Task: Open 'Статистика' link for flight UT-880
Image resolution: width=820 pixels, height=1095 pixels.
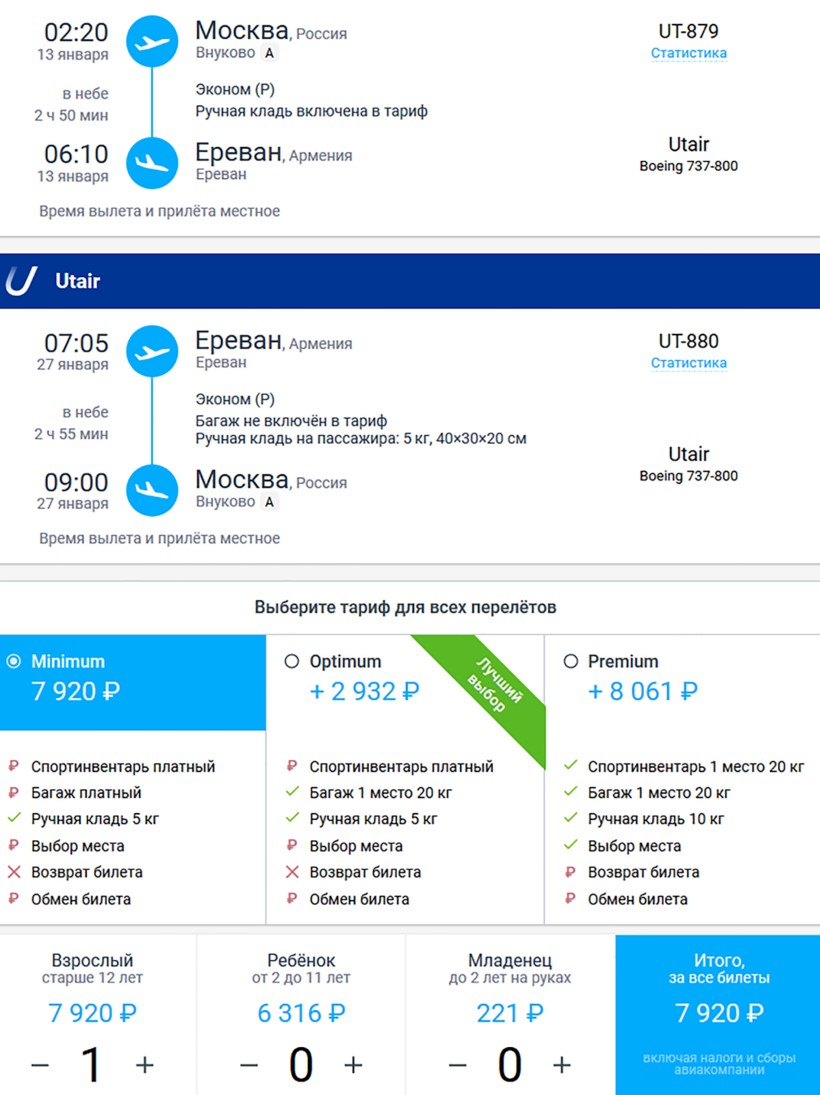Action: pyautogui.click(x=689, y=363)
